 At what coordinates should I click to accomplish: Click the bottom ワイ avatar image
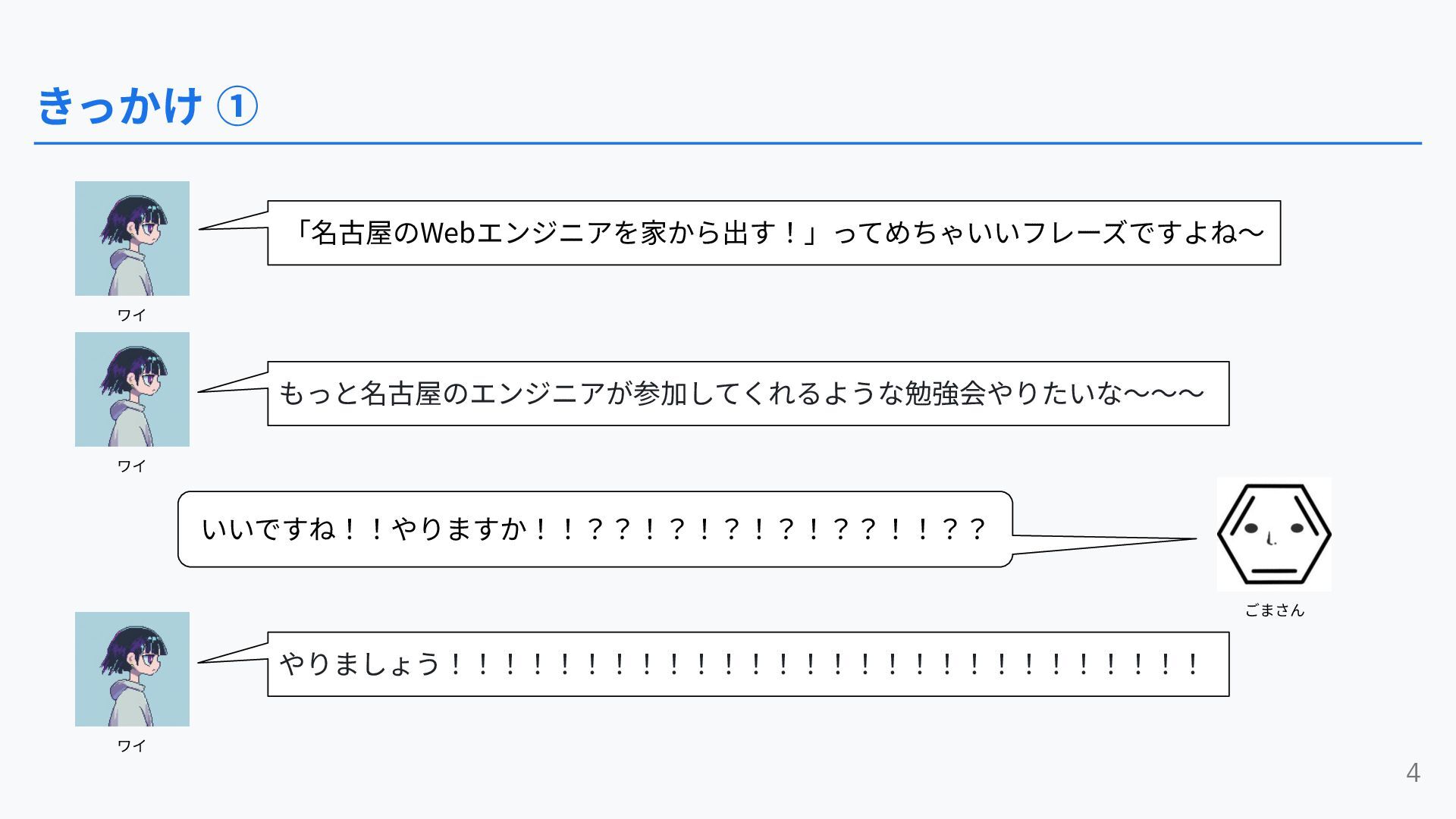point(132,669)
